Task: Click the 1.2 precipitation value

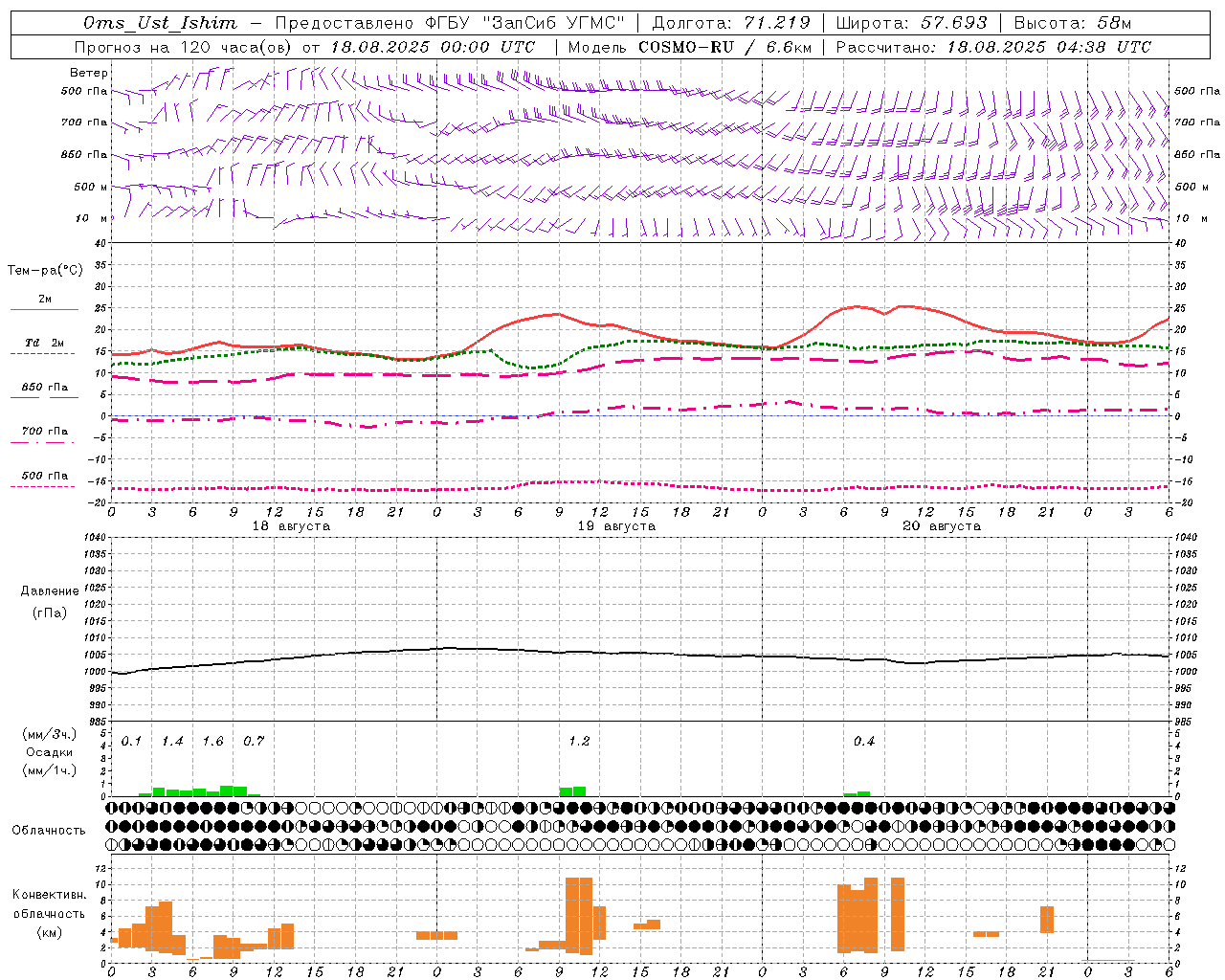Action: click(x=579, y=742)
